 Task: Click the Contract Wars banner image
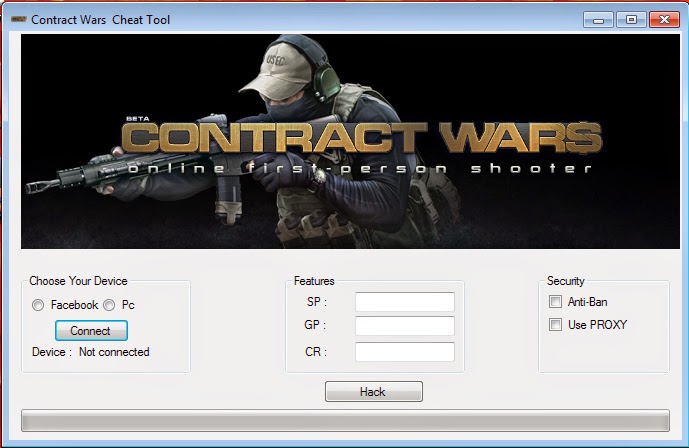[x=350, y=141]
